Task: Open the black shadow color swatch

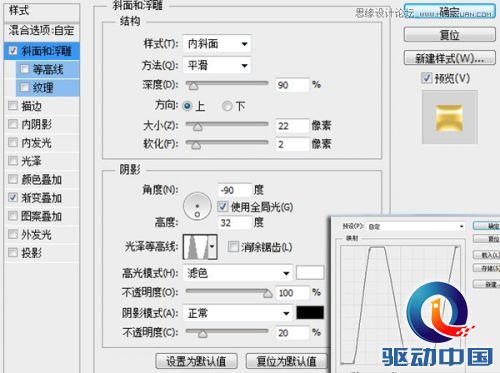Action: tap(310, 313)
